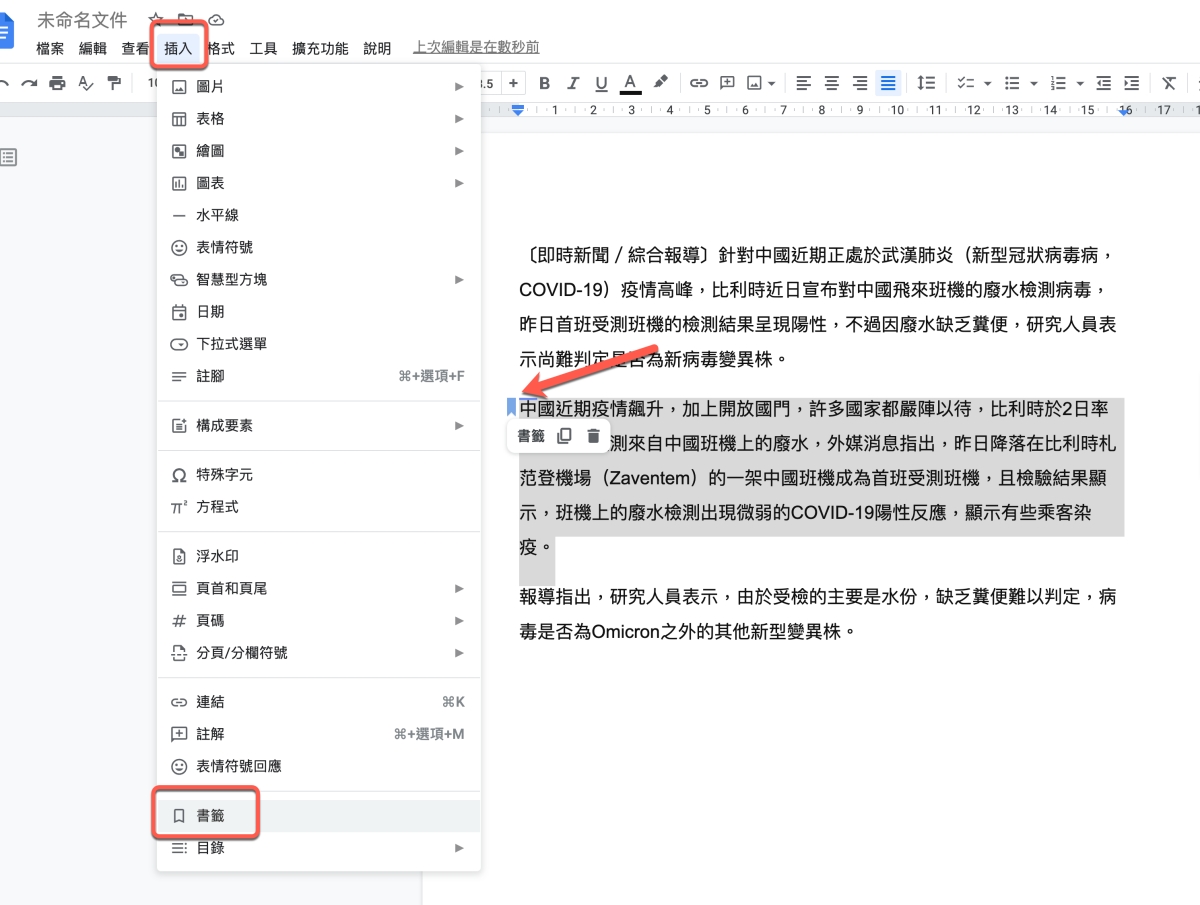Expand the 構成要素 submenu
Viewport: 1200px width, 905px height.
(x=319, y=426)
